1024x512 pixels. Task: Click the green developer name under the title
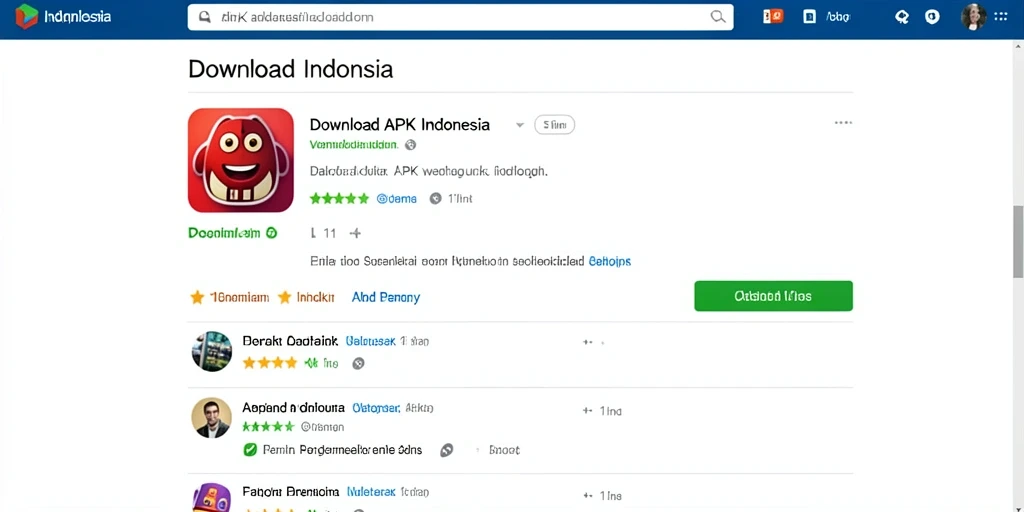(353, 144)
